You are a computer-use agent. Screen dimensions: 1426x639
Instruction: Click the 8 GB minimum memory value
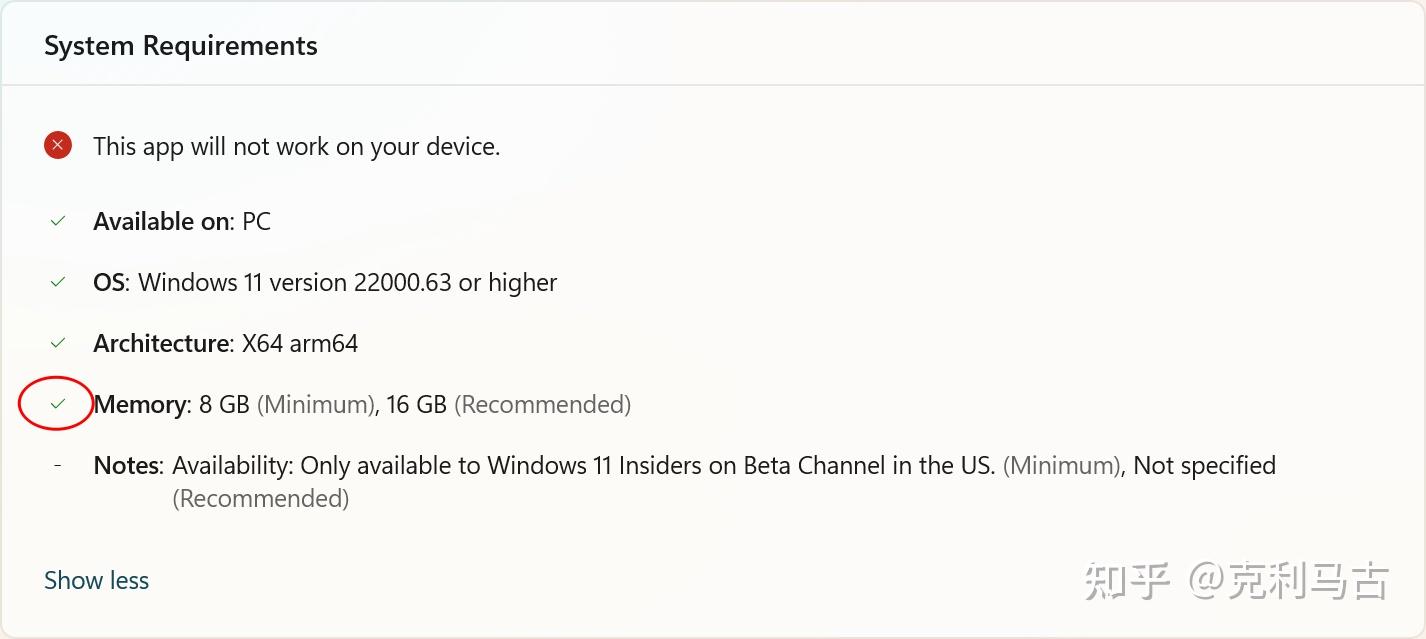pos(224,404)
